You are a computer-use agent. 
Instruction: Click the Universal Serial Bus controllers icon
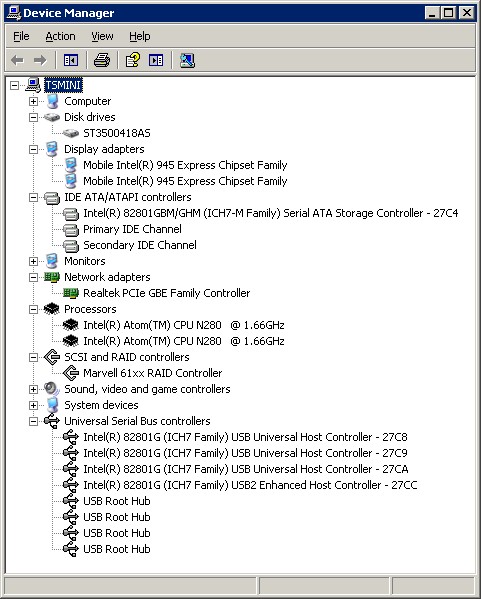tap(52, 421)
